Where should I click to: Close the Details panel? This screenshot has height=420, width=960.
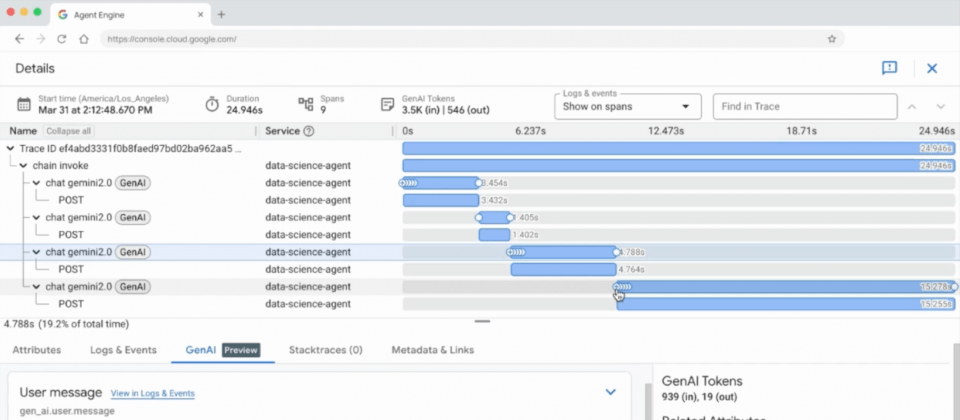[x=932, y=69]
